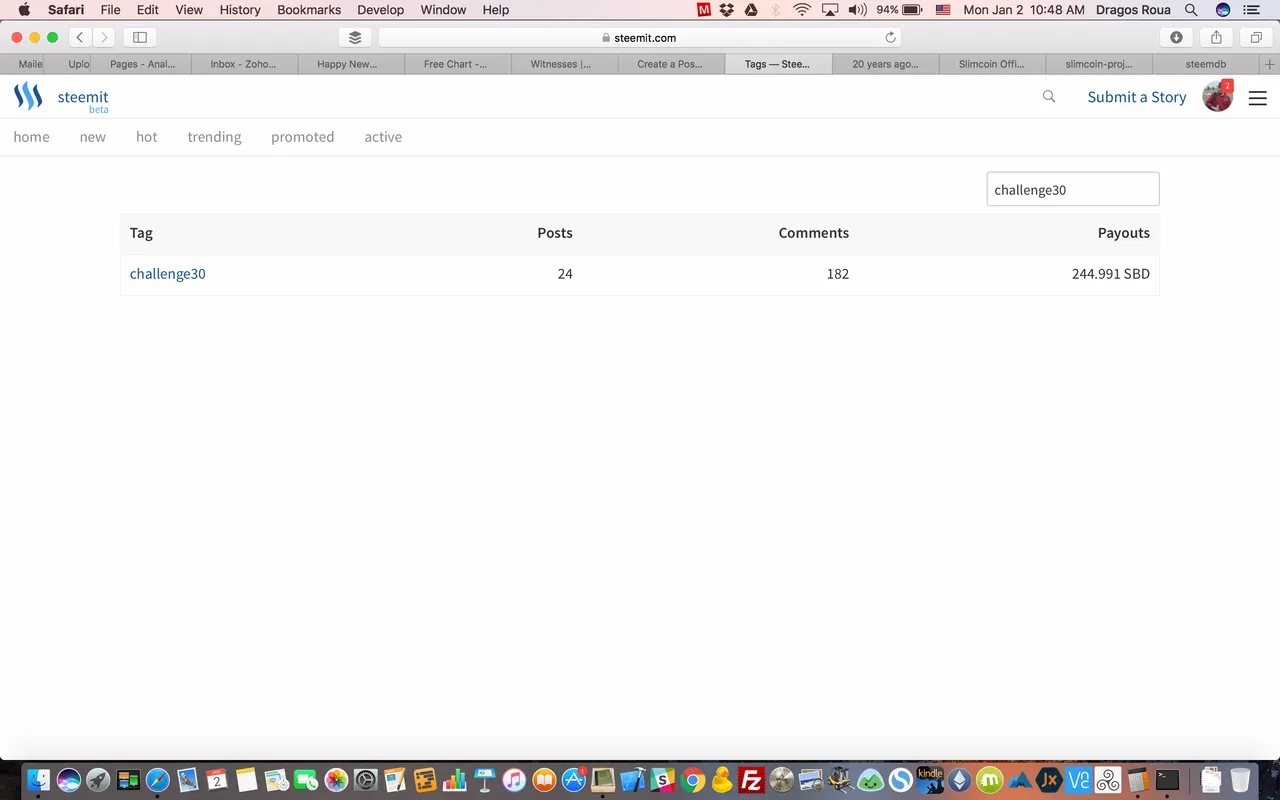
Task: Open the active posts link
Action: (x=383, y=137)
